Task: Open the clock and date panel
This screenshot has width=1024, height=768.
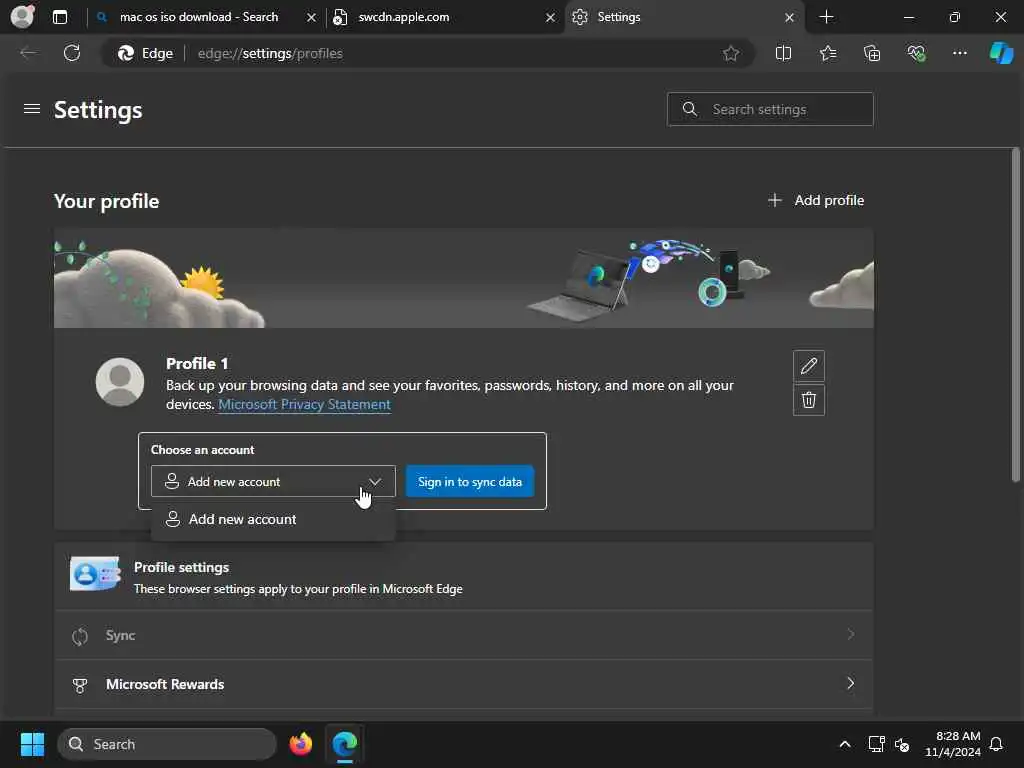Action: pyautogui.click(x=953, y=744)
